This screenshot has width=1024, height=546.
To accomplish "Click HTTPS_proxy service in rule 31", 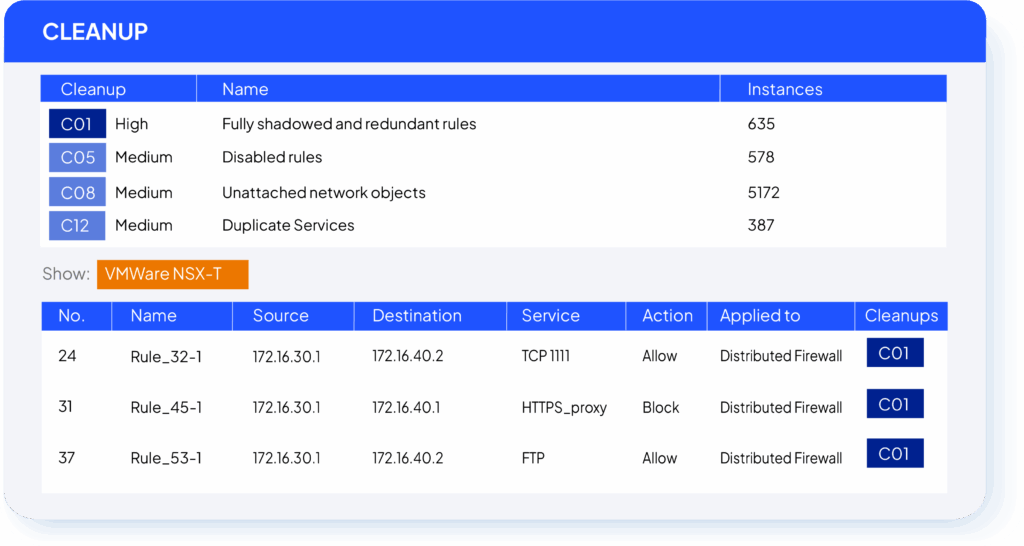I will click(x=564, y=408).
